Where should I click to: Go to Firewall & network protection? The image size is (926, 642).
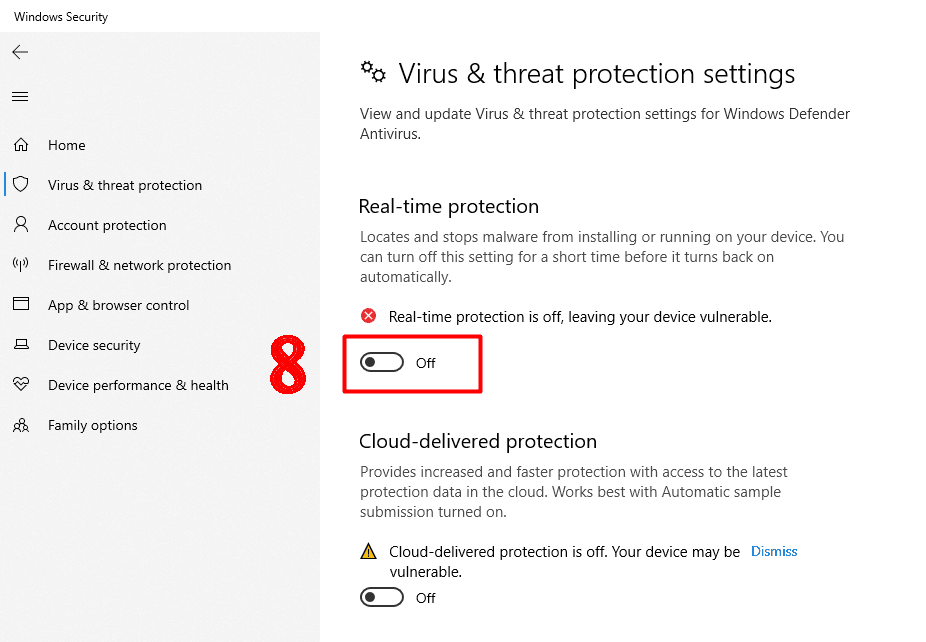139,265
